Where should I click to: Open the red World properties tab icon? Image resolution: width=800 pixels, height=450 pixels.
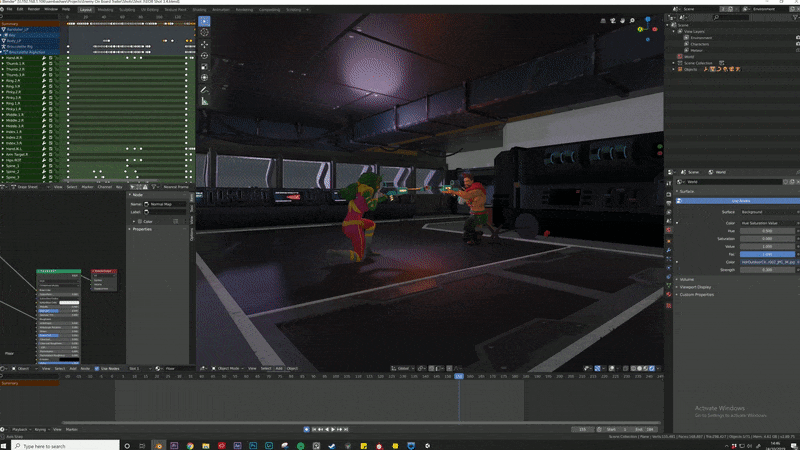click(x=669, y=230)
